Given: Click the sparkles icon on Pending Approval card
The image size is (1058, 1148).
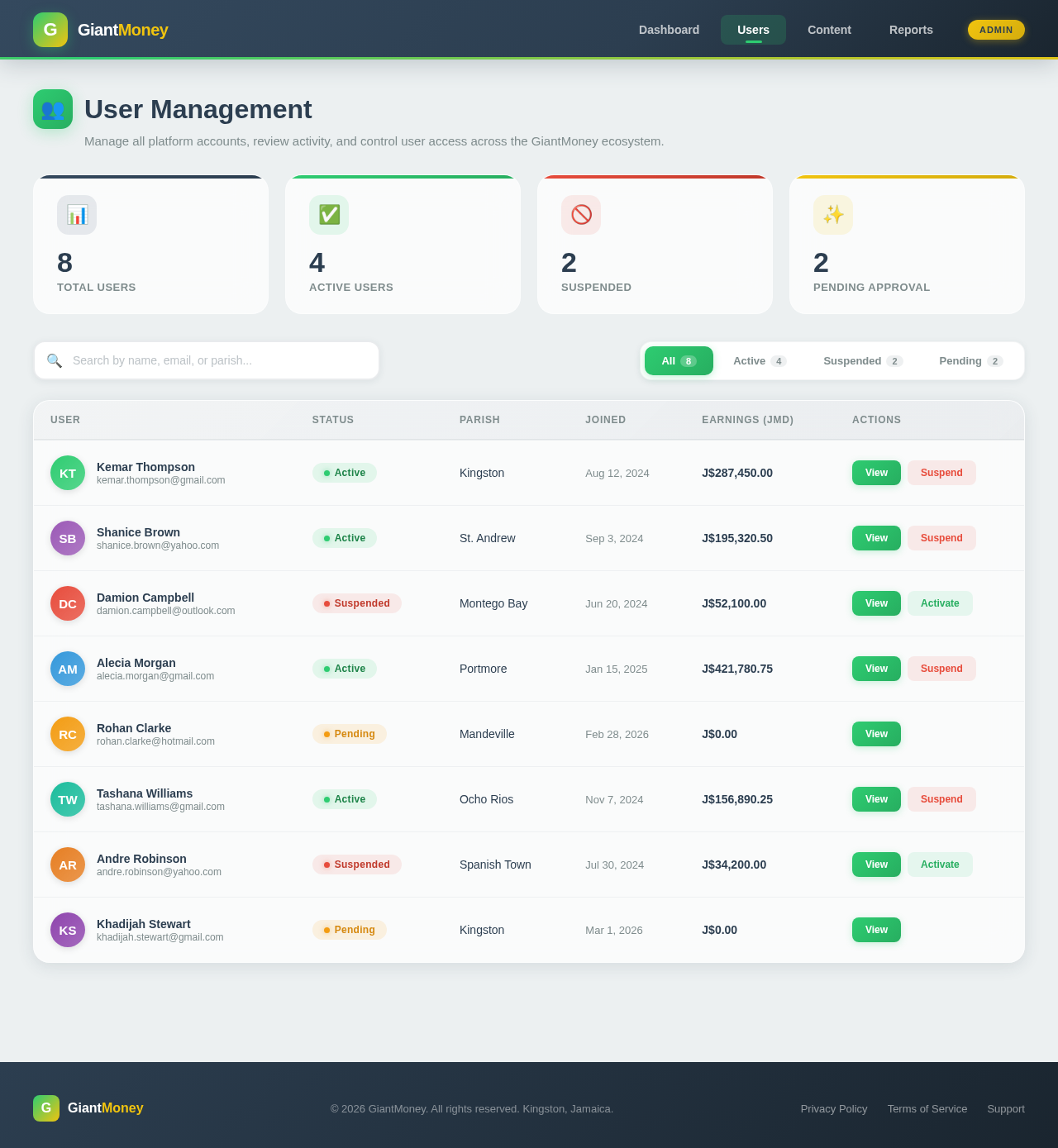Looking at the screenshot, I should tap(832, 215).
